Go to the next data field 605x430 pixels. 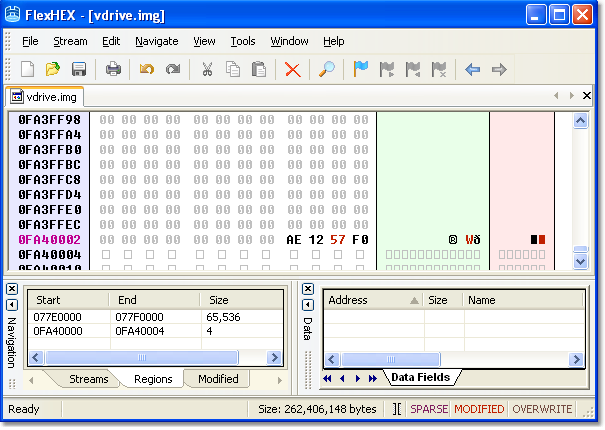click(357, 378)
